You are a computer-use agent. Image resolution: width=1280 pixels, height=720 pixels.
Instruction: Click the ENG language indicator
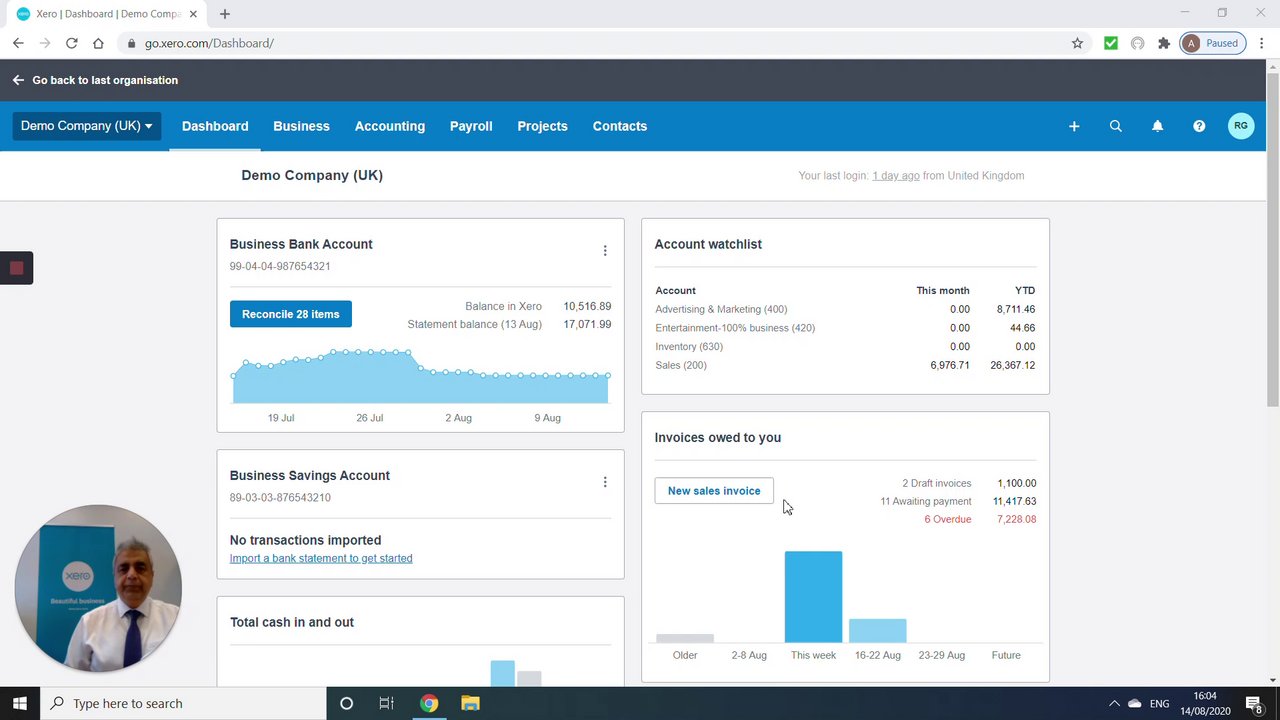coord(1159,703)
